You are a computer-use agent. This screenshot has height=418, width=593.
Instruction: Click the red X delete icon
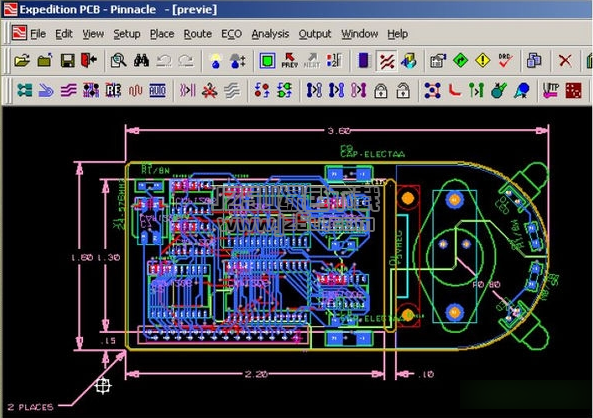565,61
